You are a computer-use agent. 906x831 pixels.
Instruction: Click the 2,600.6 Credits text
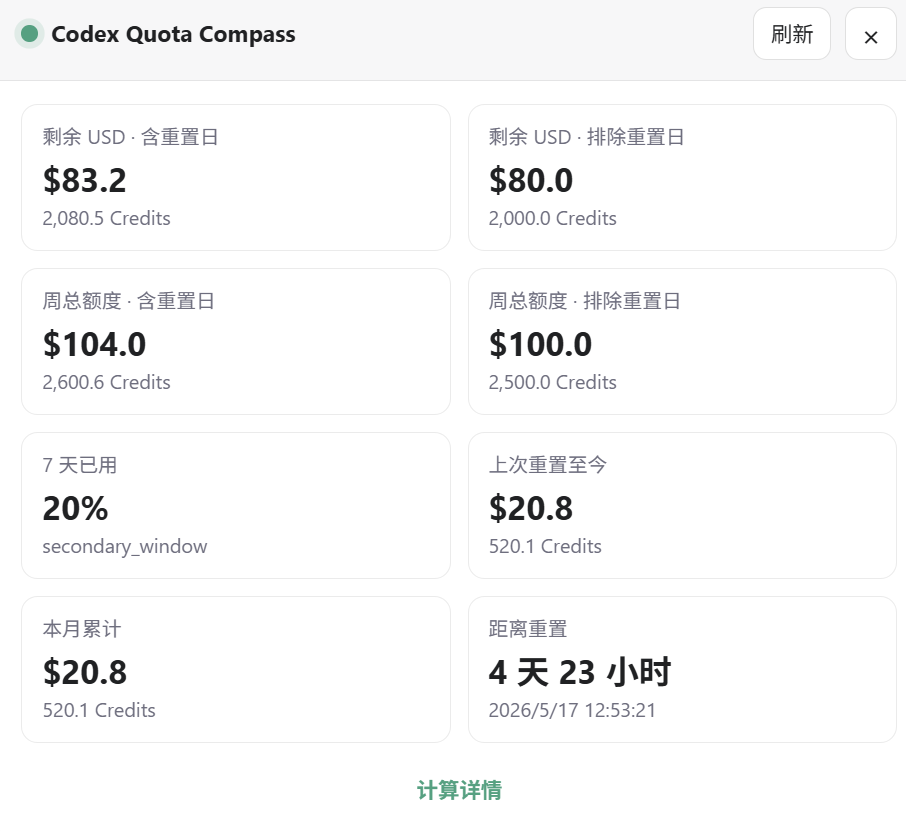106,382
